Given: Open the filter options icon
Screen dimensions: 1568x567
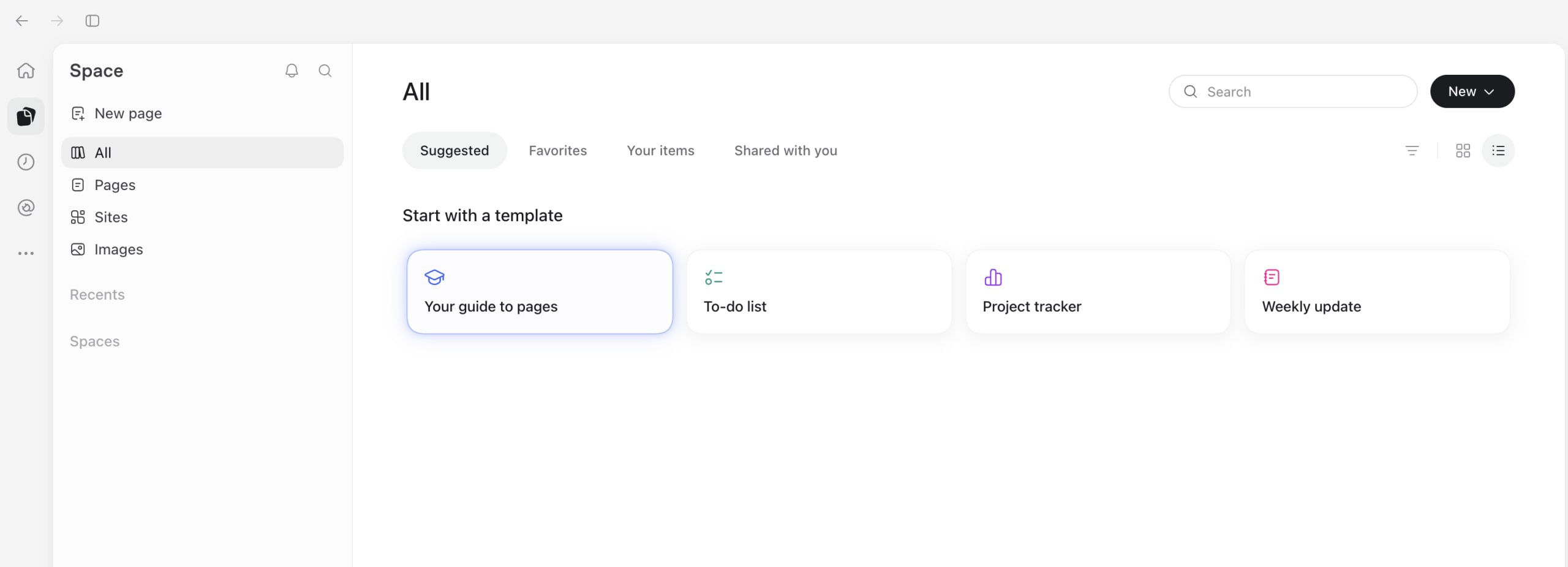Looking at the screenshot, I should (x=1412, y=151).
